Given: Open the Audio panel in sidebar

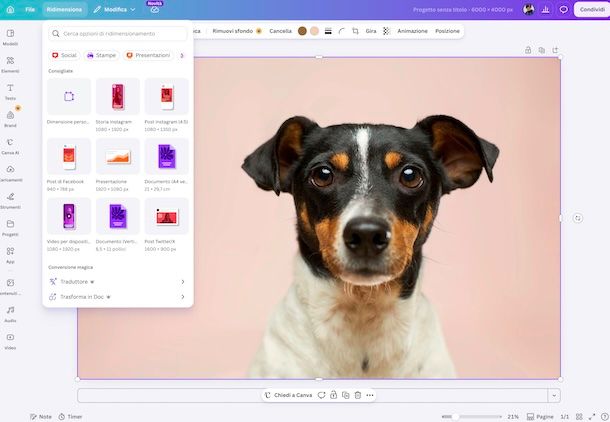Looking at the screenshot, I should (x=11, y=314).
